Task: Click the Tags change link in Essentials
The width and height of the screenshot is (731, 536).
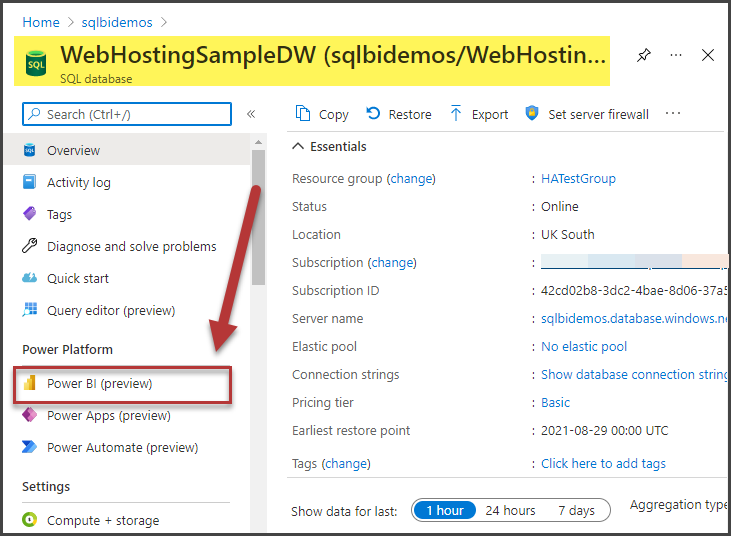Action: click(x=346, y=464)
